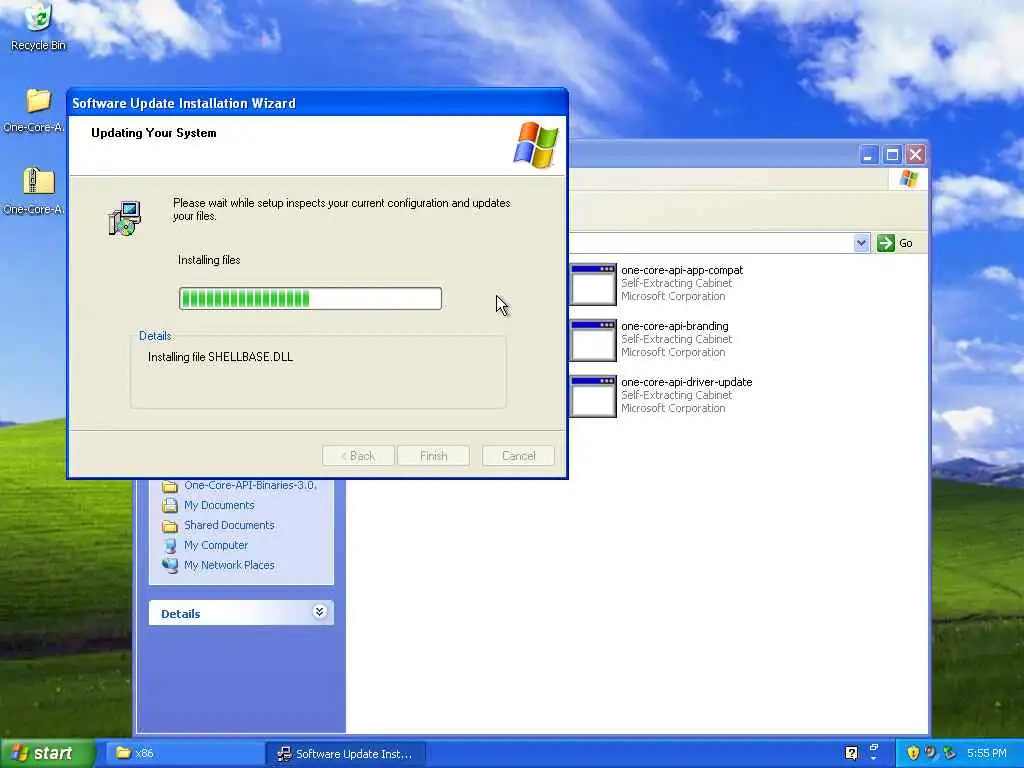Open the address bar dropdown arrow in Explorer
1024x768 pixels.
pos(861,243)
